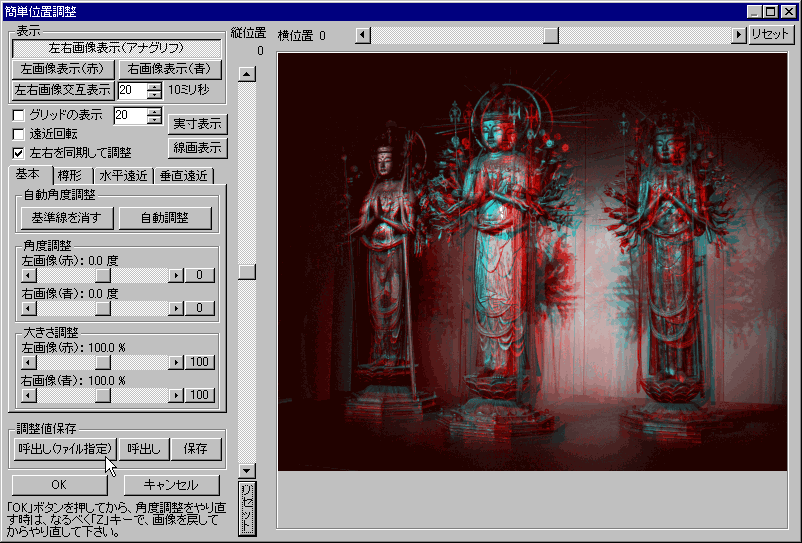Click 自動調整 button
The width and height of the screenshot is (802, 543).
pos(165,218)
